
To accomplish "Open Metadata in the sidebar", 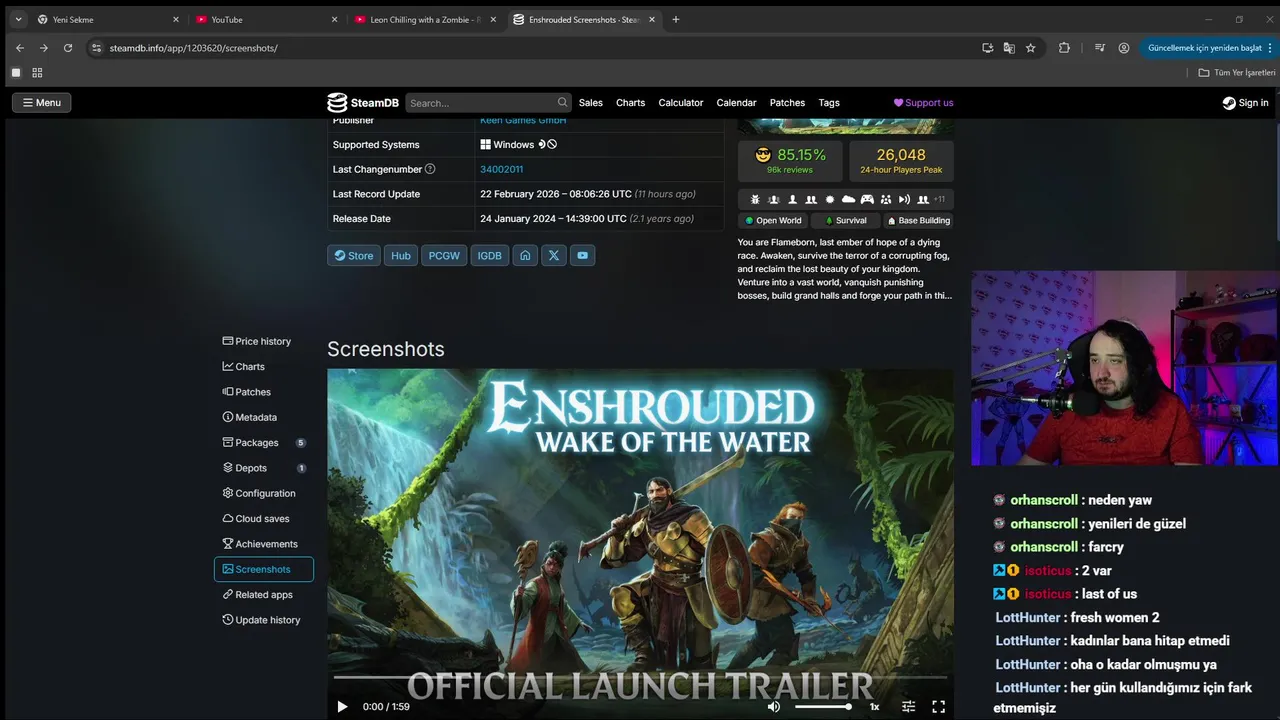I will point(263,417).
